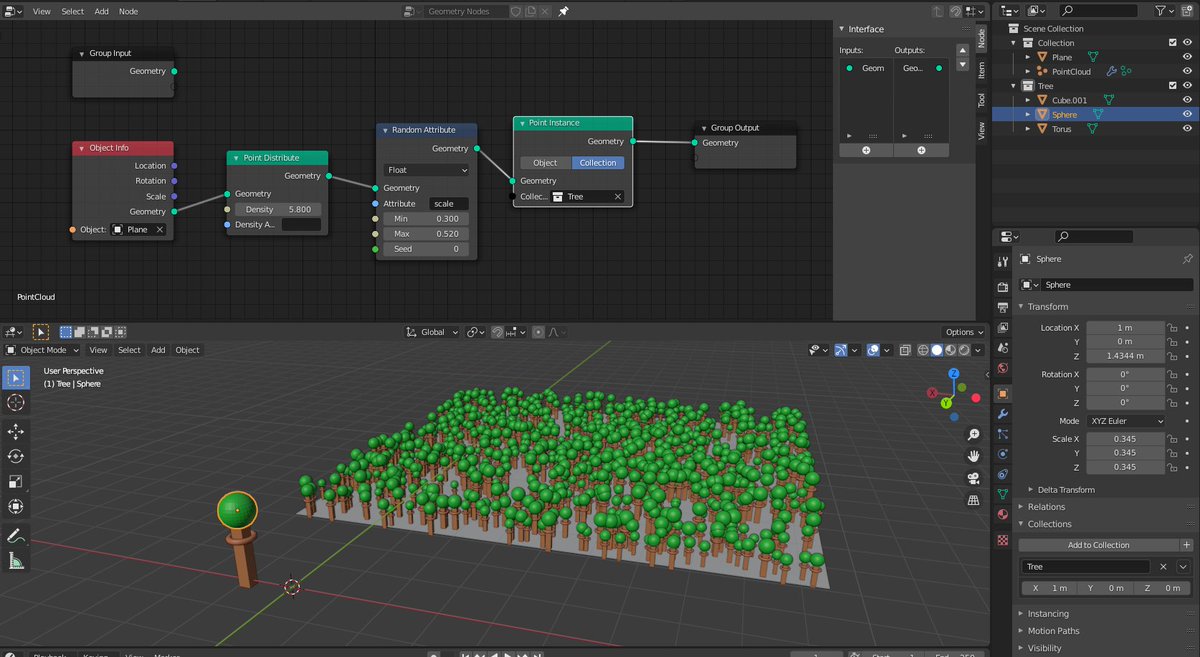This screenshot has width=1200, height=657.
Task: Clear the Plane object in Object Info node
Action: [159, 230]
